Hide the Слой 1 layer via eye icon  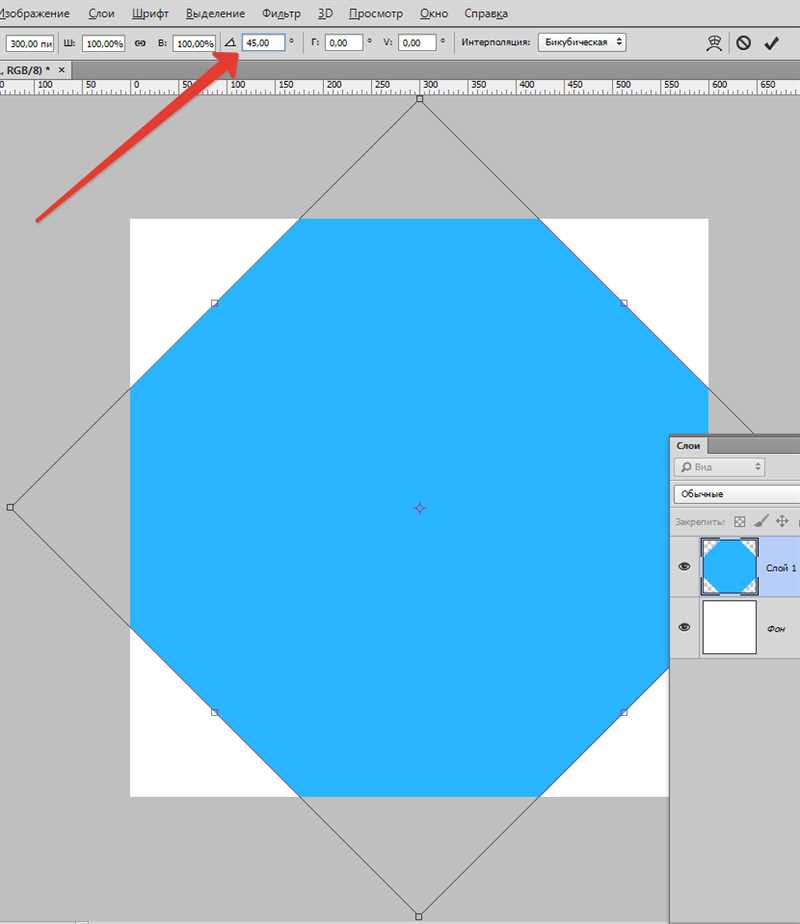[684, 566]
